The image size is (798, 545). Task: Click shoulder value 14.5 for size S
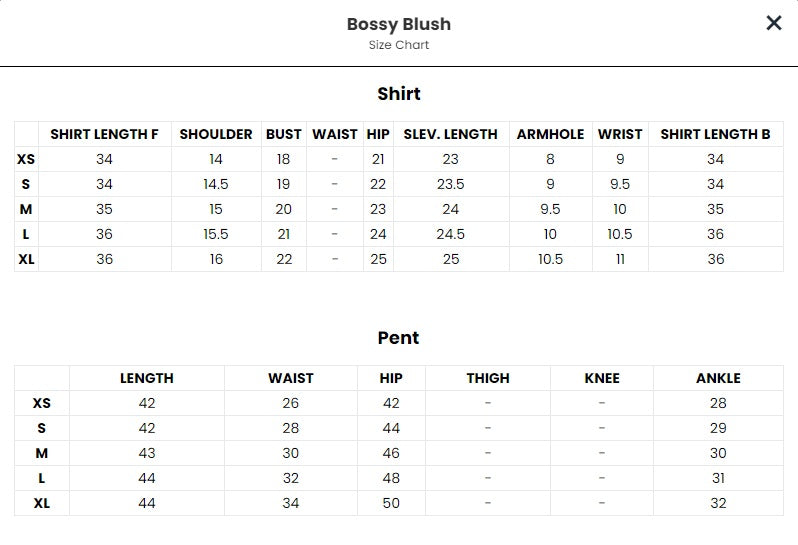point(216,184)
